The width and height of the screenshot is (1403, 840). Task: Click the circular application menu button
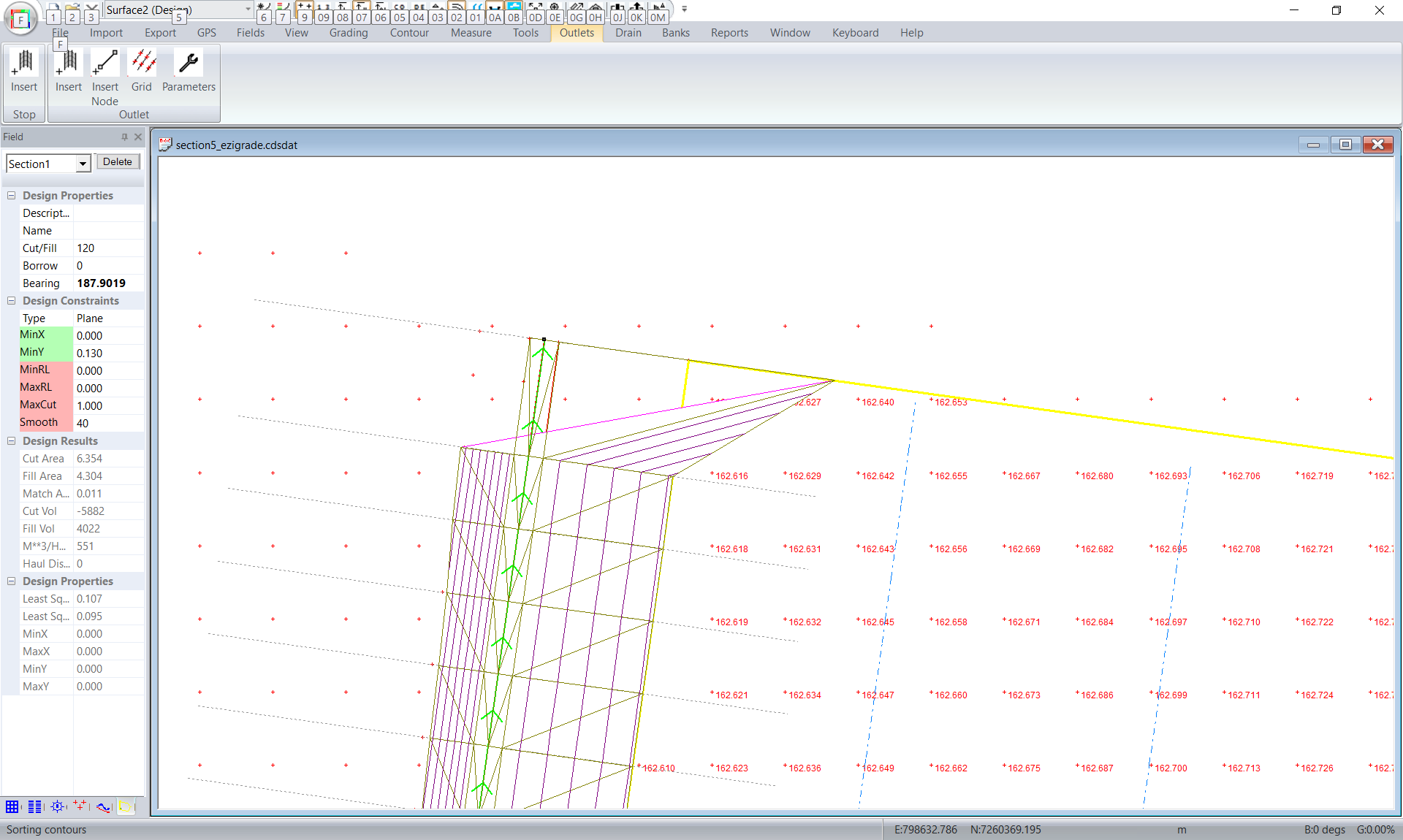coord(20,19)
